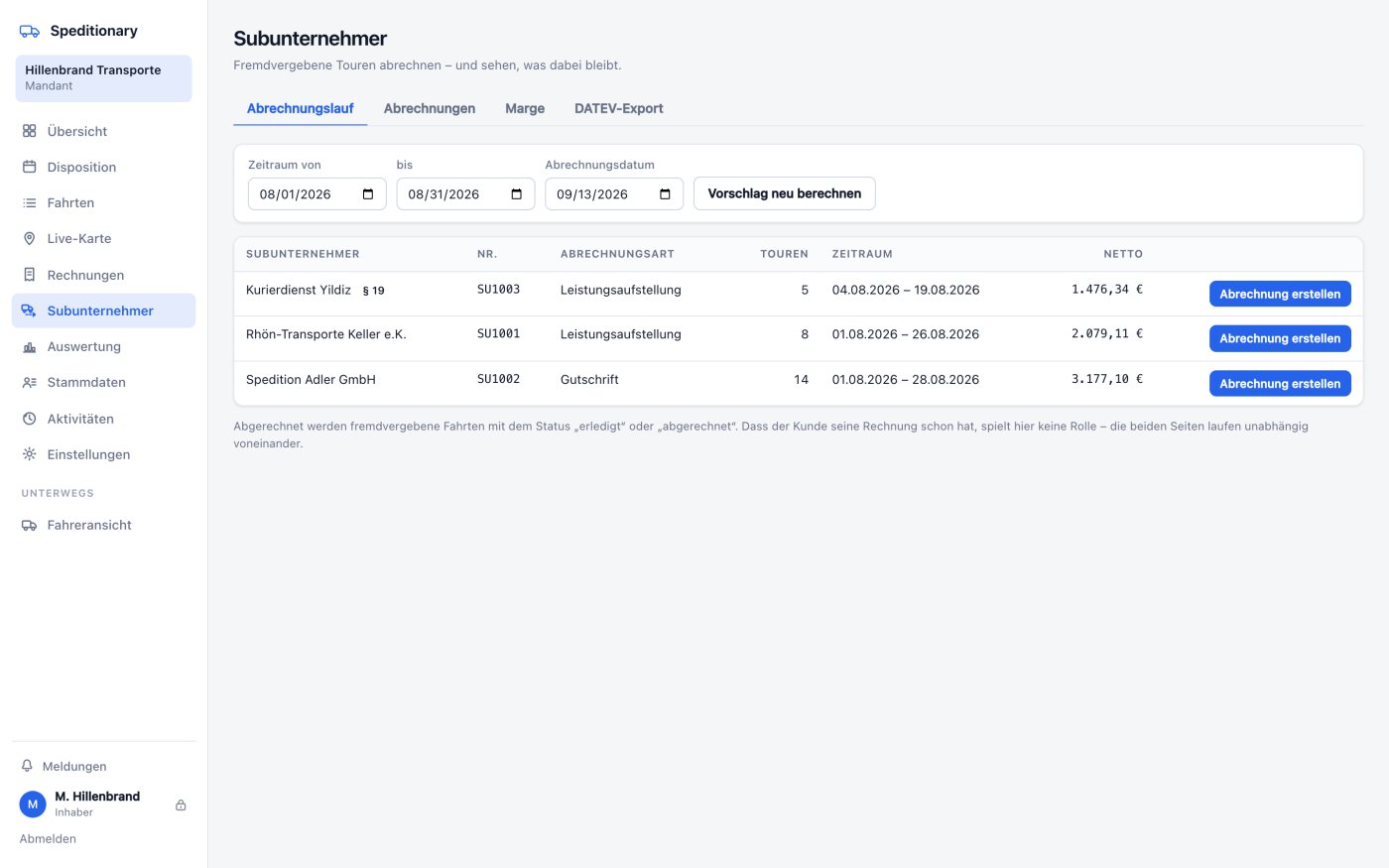Click the Aktivitäten clock icon
The image size is (1389, 868).
pos(30,419)
